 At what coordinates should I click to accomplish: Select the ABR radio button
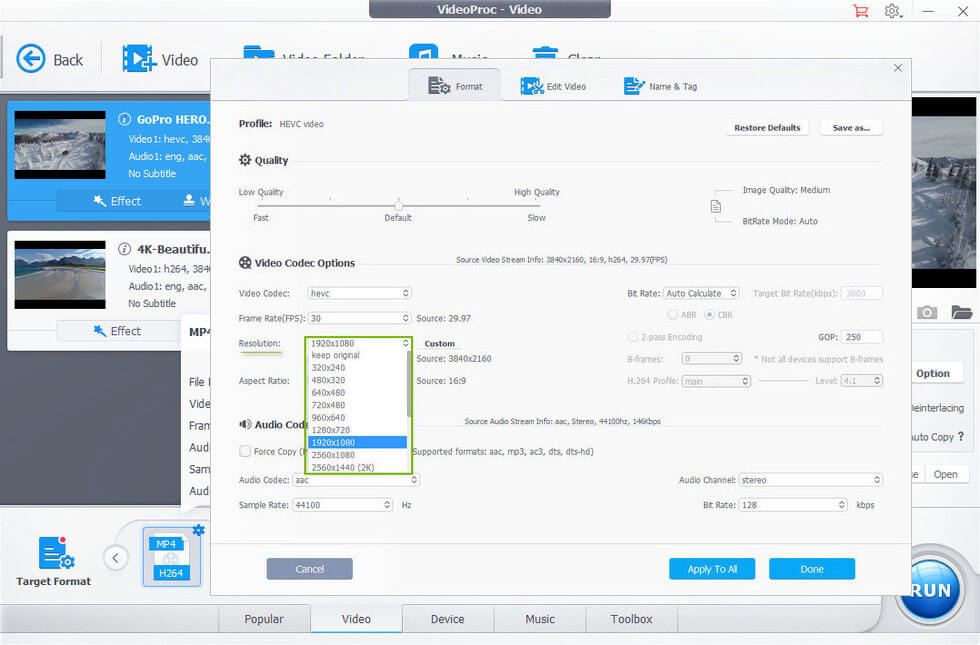[x=672, y=314]
